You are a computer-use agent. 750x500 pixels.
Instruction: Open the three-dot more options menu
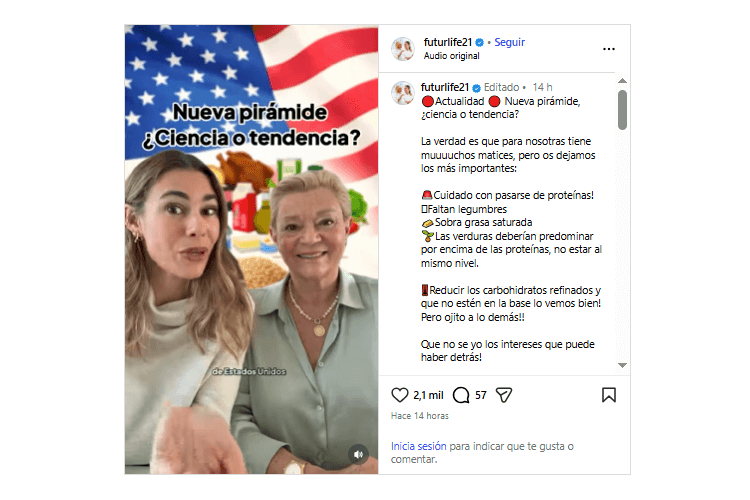click(609, 49)
